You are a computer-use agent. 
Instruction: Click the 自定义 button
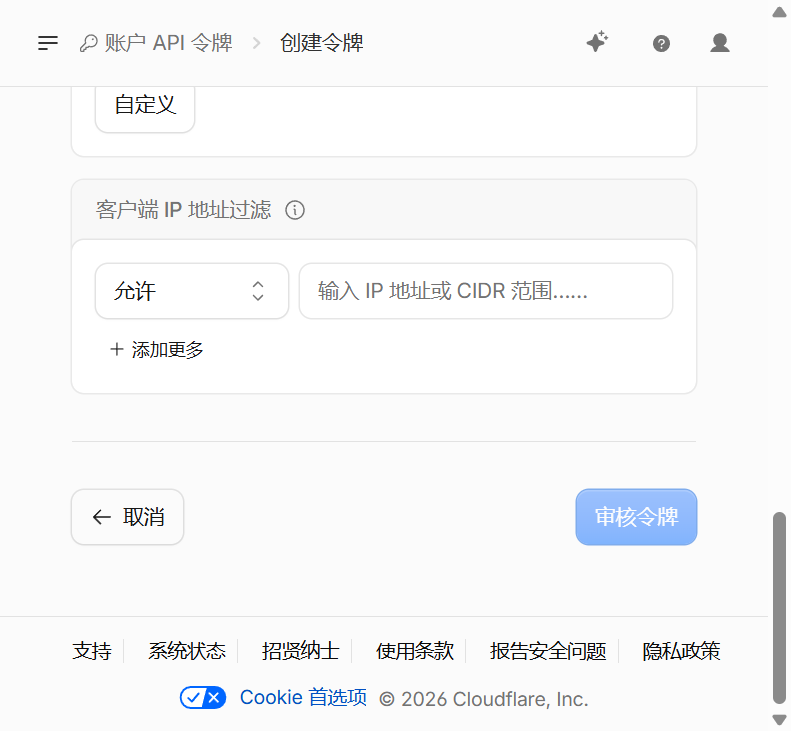pos(145,105)
